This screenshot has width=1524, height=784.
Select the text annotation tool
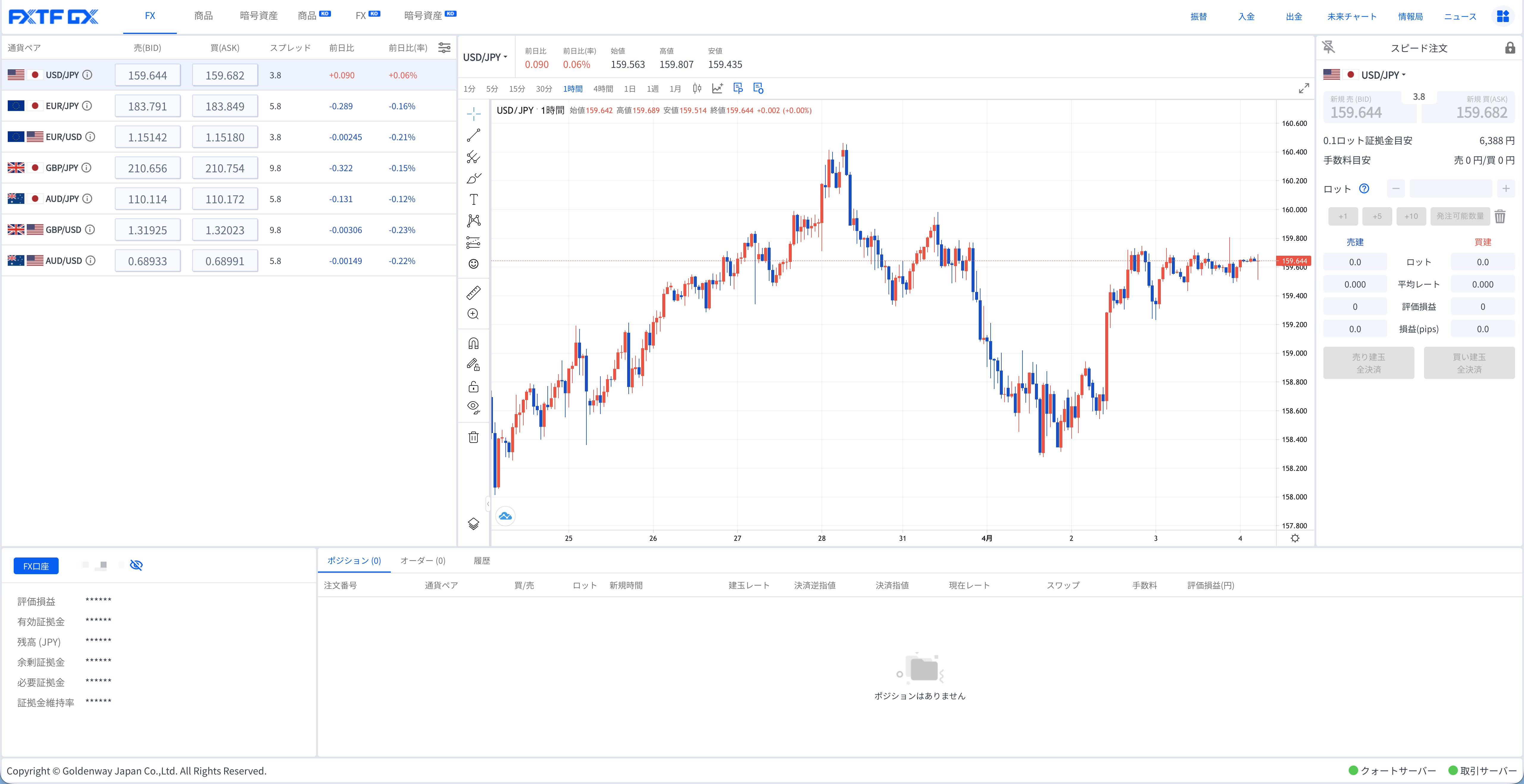tap(473, 199)
